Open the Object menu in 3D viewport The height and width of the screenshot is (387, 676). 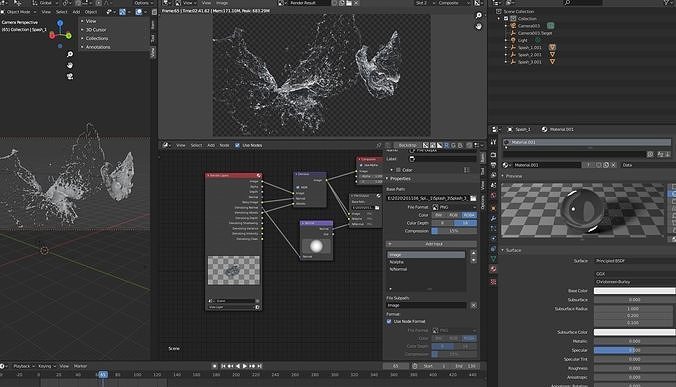91,12
